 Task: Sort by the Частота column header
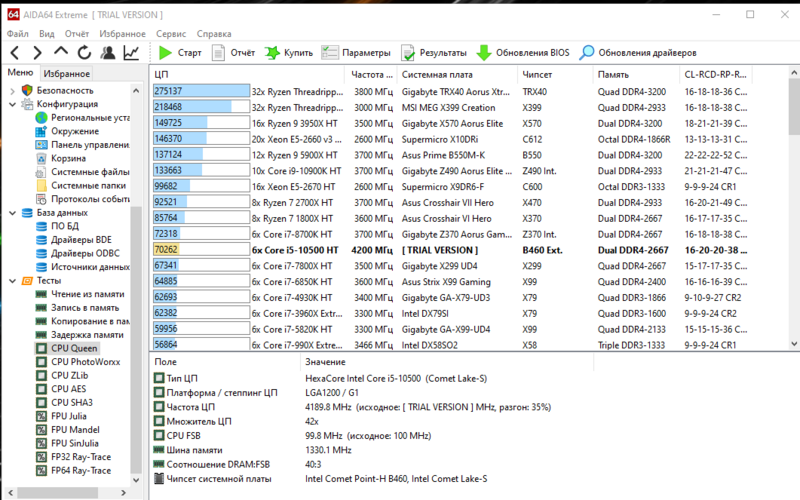370,74
